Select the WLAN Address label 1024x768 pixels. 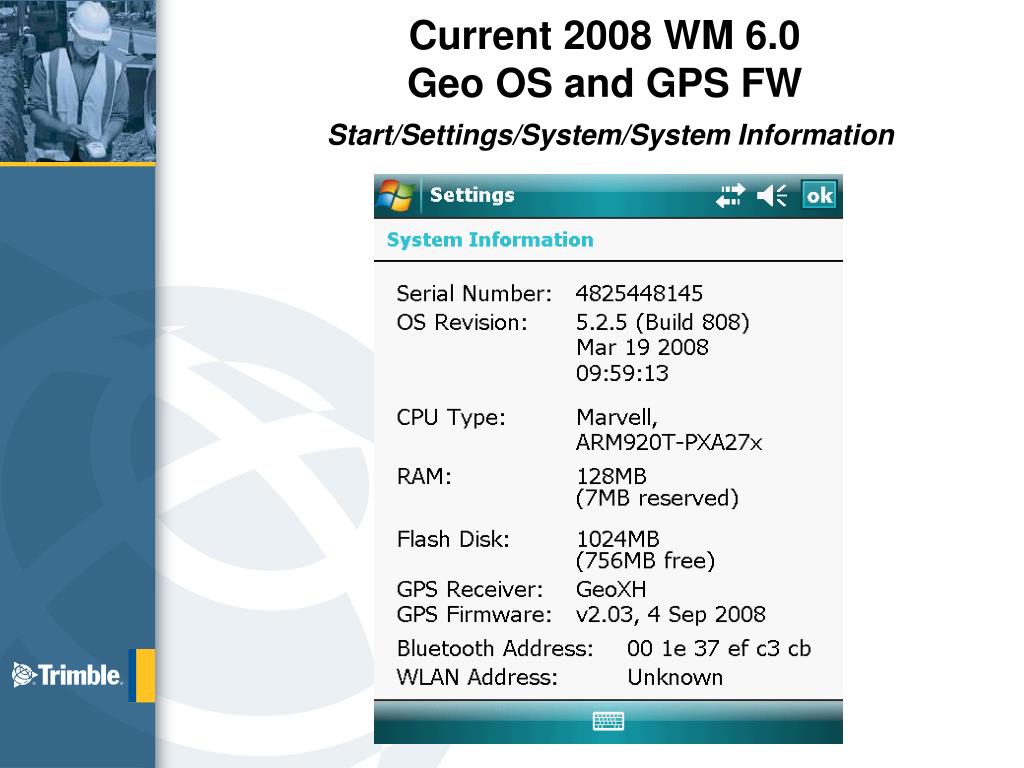pos(477,677)
